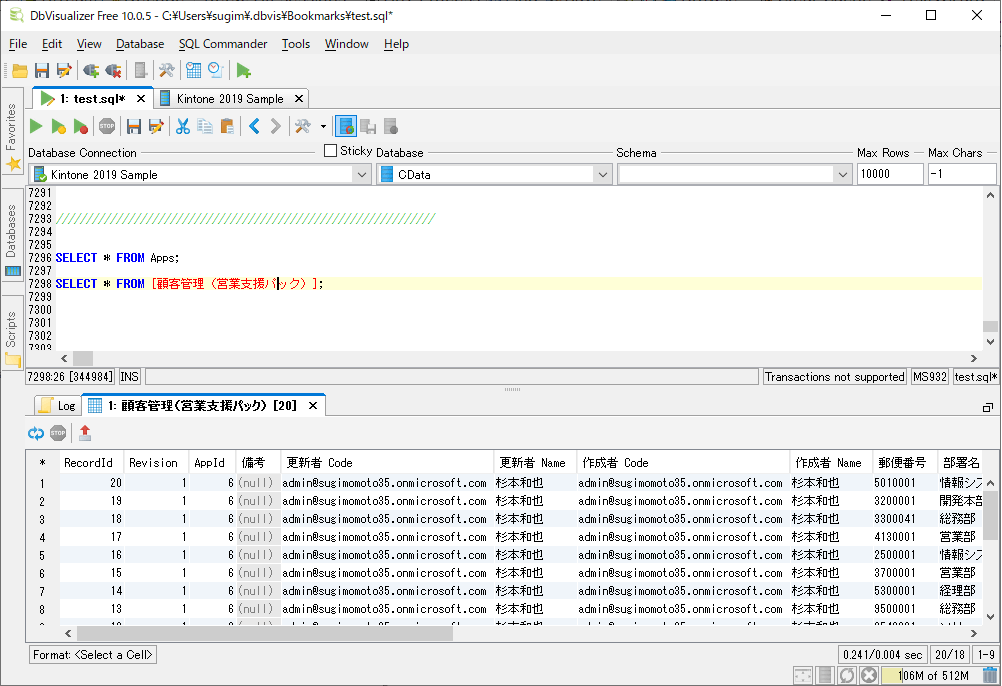
Task: Switch to Kintone 2019 Sample tab
Action: 230,98
